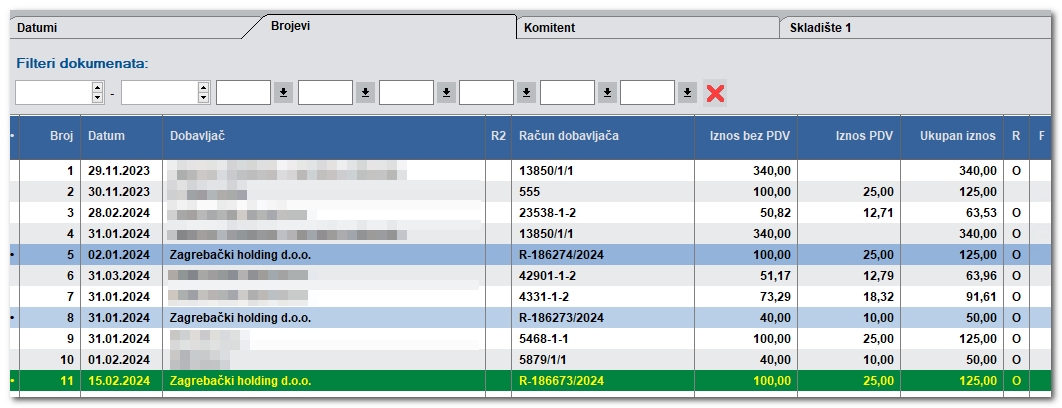This screenshot has width=1062, height=408.
Task: Open the first filter dropdown arrow
Action: (284, 93)
